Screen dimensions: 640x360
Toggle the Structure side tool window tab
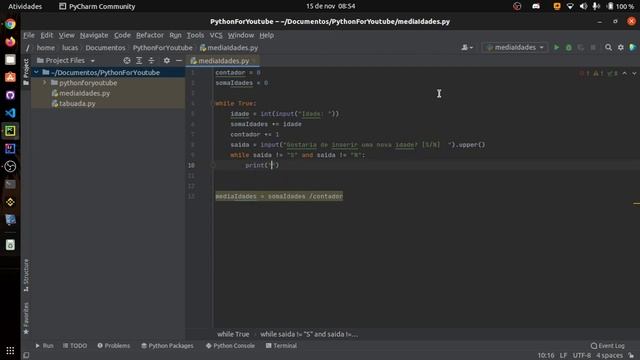(x=26, y=275)
